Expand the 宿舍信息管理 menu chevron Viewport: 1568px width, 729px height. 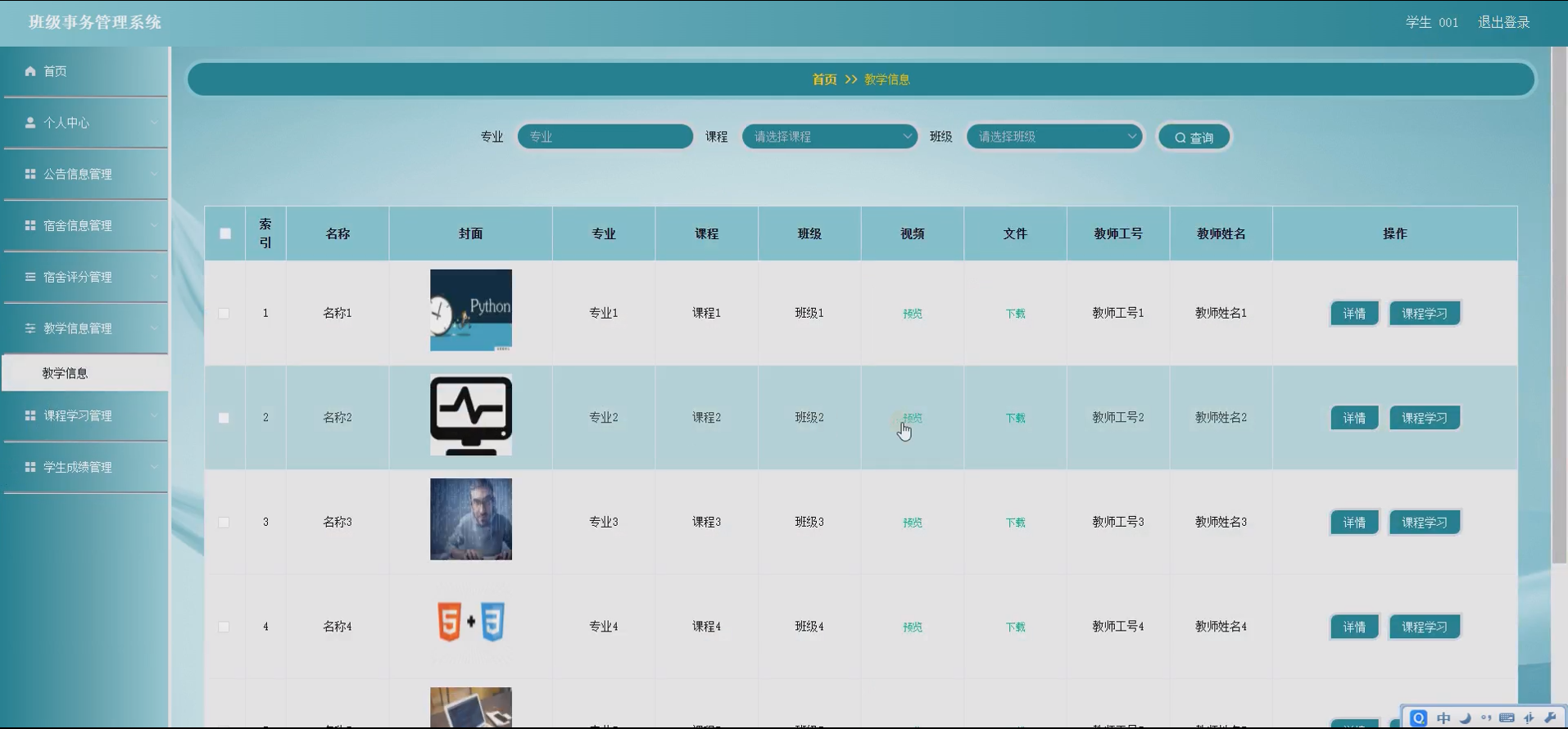pos(154,225)
